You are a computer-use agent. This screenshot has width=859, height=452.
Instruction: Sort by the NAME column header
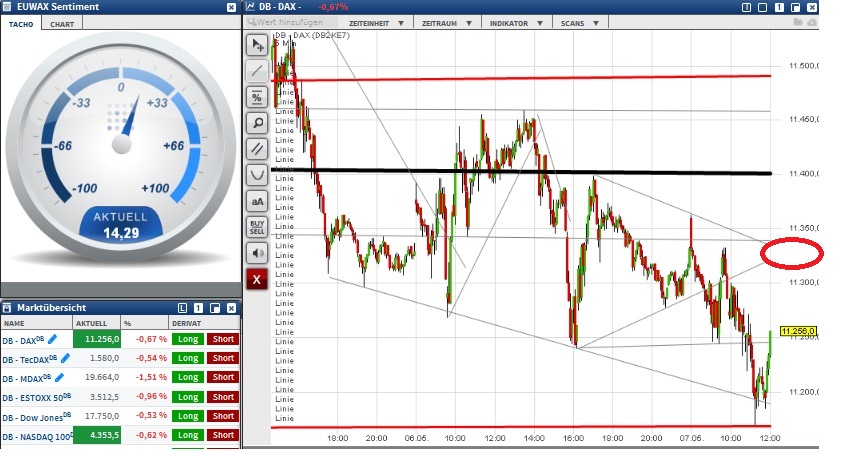pos(37,323)
